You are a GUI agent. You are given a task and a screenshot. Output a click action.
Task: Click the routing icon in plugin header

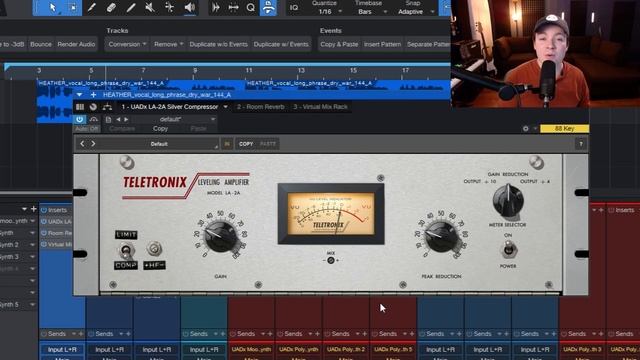(x=107, y=107)
